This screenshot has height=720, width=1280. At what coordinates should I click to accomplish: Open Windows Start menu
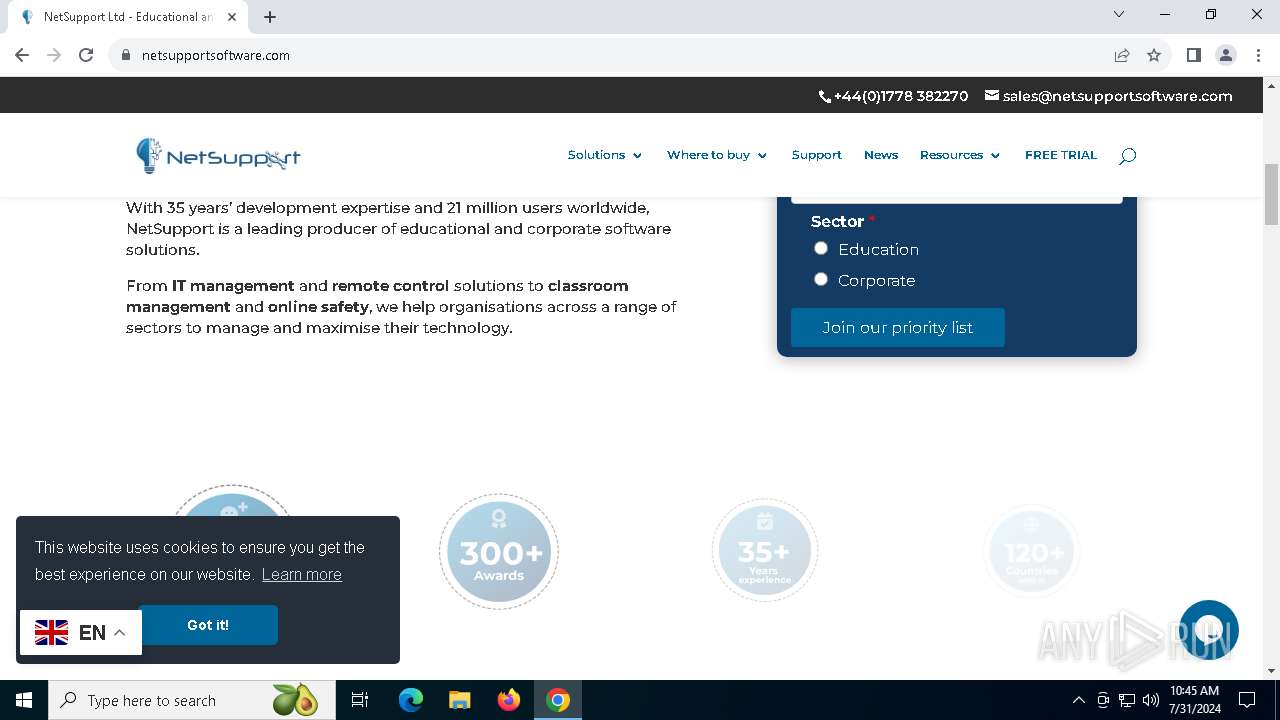24,700
